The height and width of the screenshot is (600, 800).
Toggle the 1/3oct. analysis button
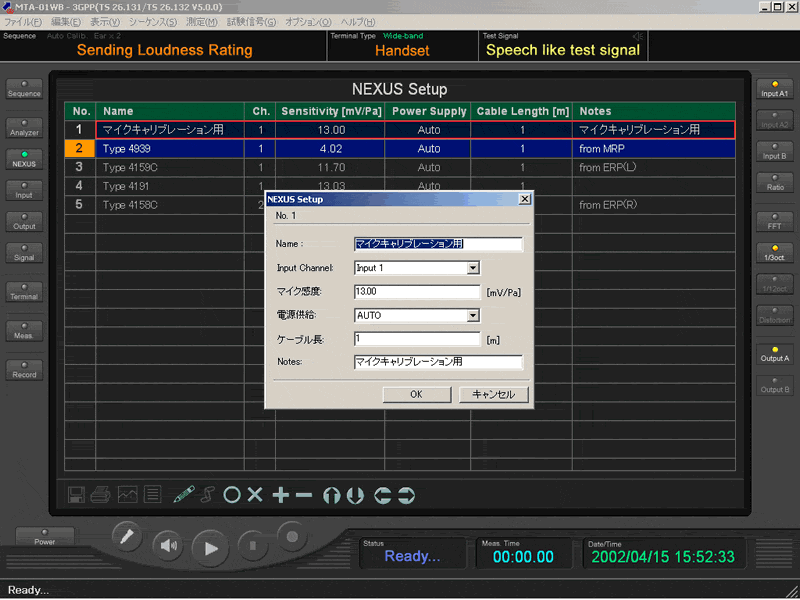[774, 253]
